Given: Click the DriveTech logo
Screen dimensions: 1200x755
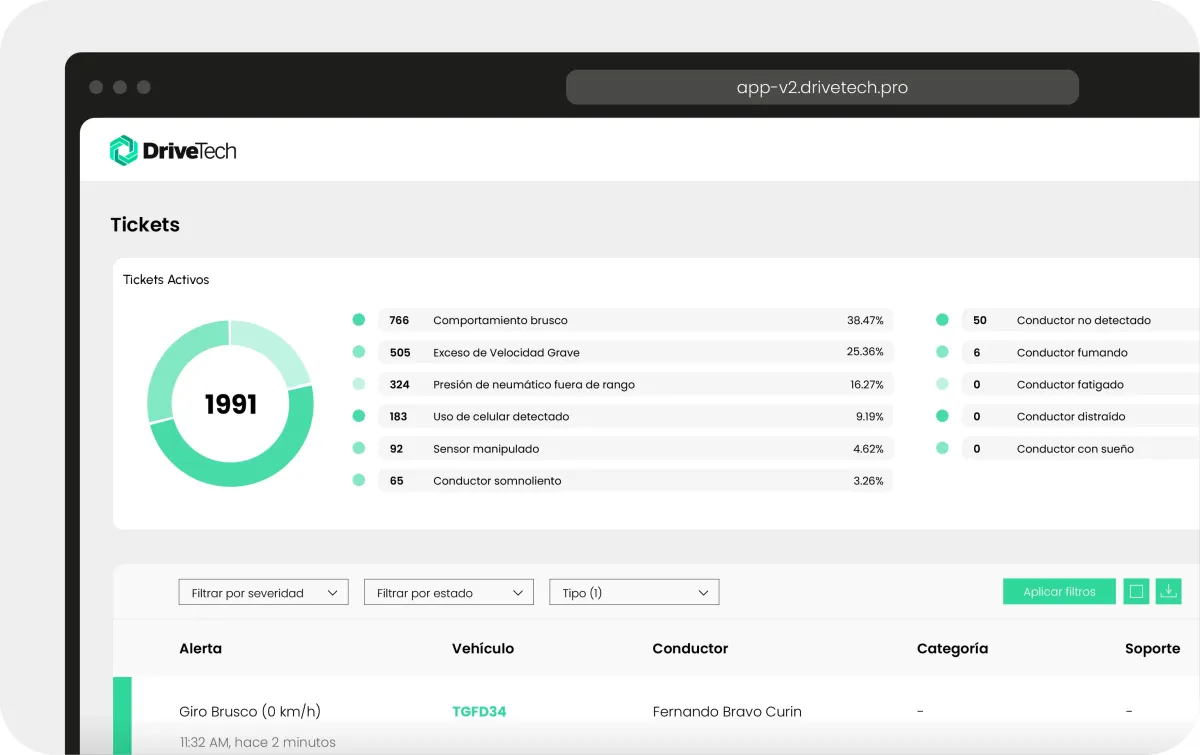Looking at the screenshot, I should pyautogui.click(x=173, y=151).
